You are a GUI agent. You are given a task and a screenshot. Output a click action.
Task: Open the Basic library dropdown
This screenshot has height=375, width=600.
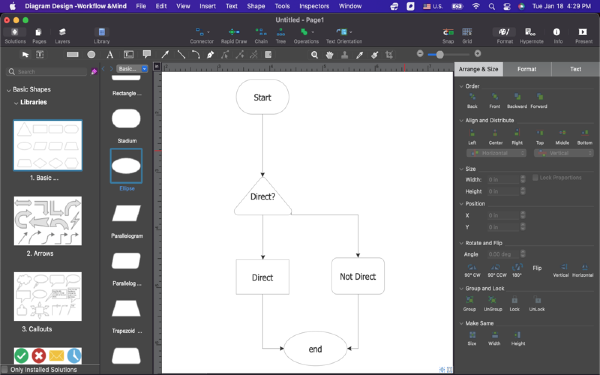tap(132, 69)
